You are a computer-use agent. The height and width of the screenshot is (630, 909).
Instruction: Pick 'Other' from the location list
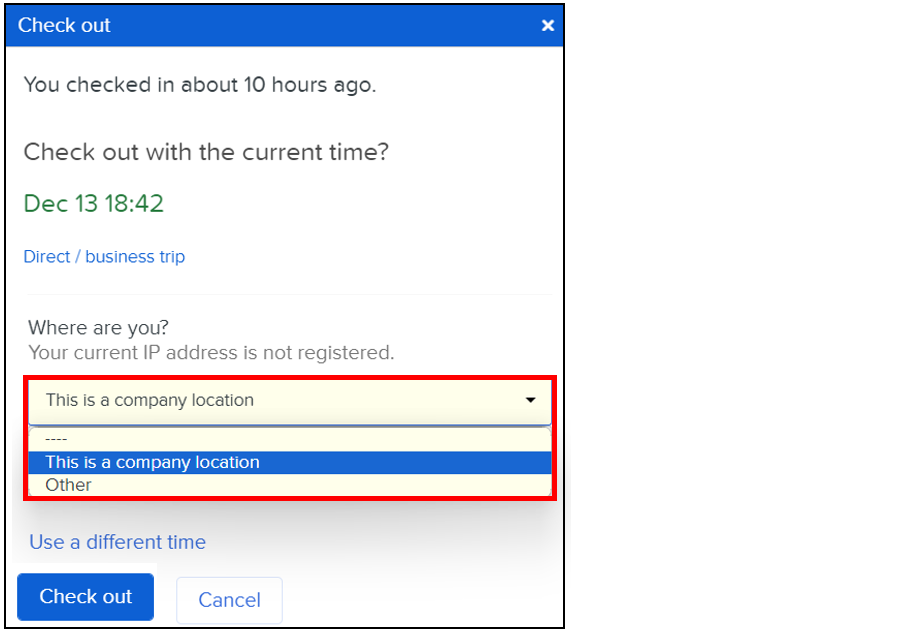[x=68, y=485]
